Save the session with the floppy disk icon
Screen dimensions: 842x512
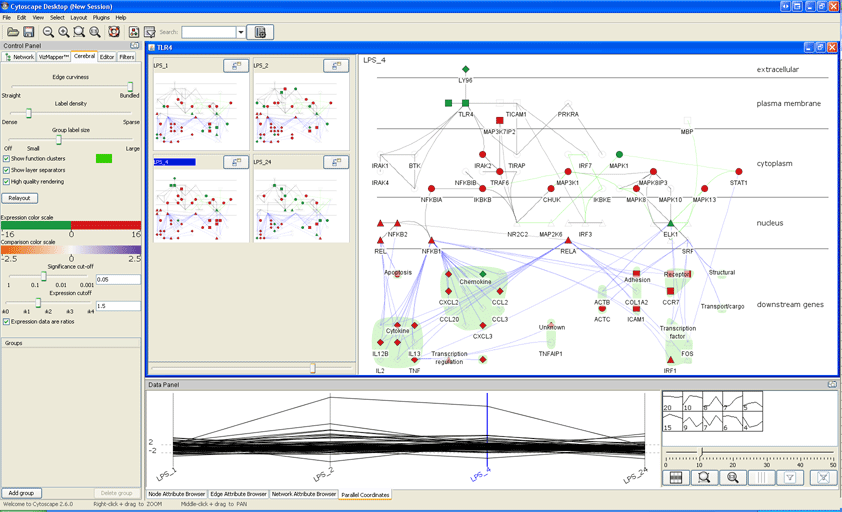(28, 32)
